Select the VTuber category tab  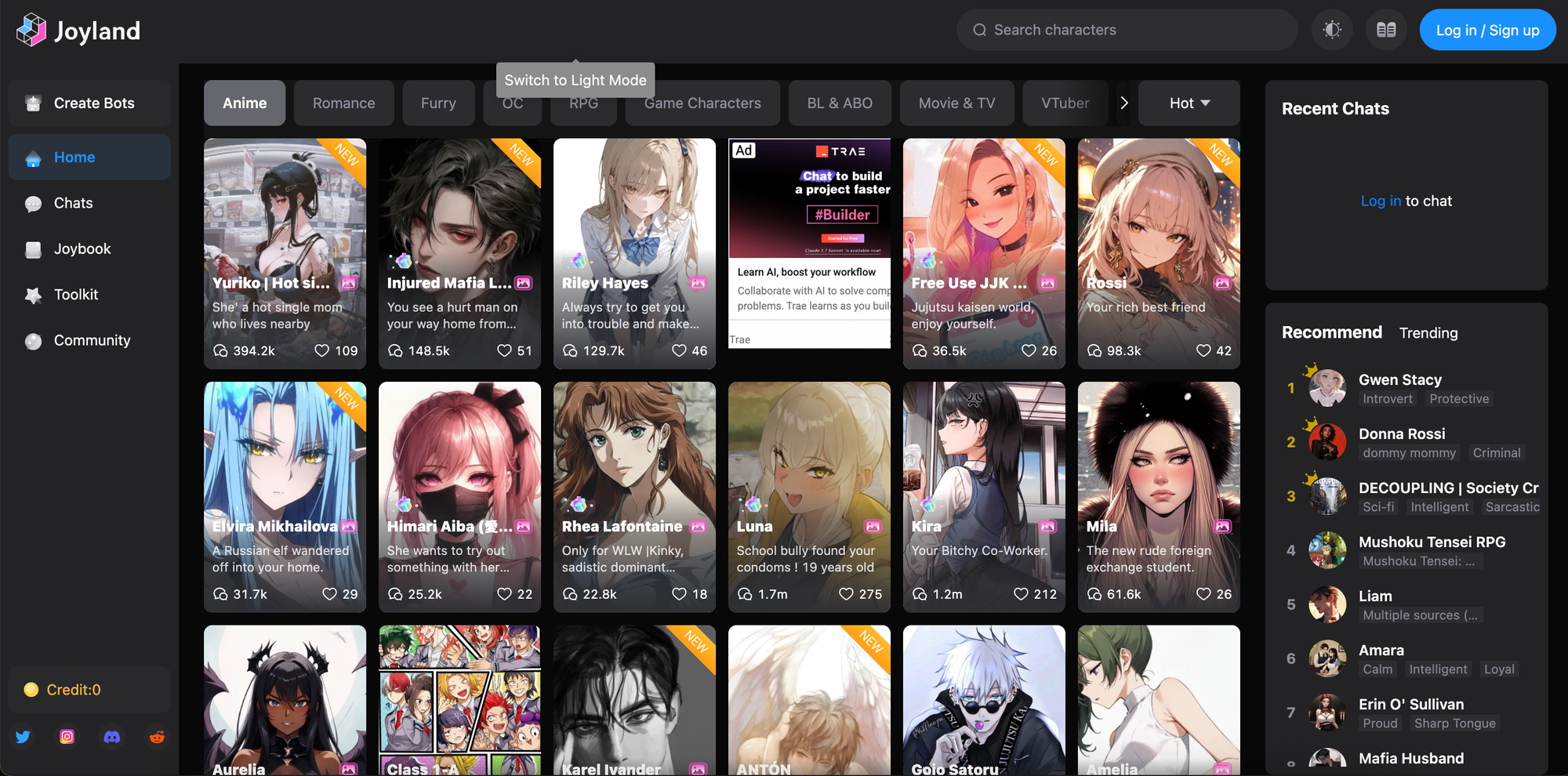point(1065,103)
